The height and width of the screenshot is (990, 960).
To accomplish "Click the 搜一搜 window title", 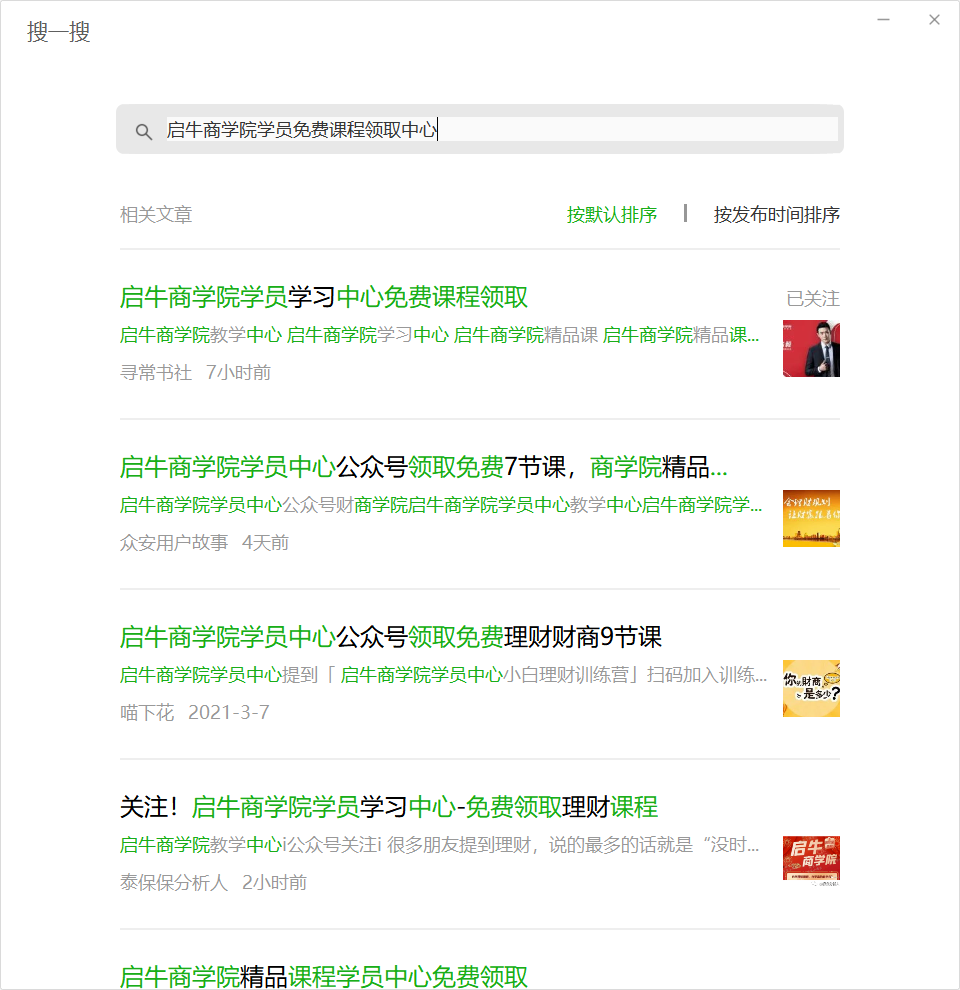I will click(59, 32).
